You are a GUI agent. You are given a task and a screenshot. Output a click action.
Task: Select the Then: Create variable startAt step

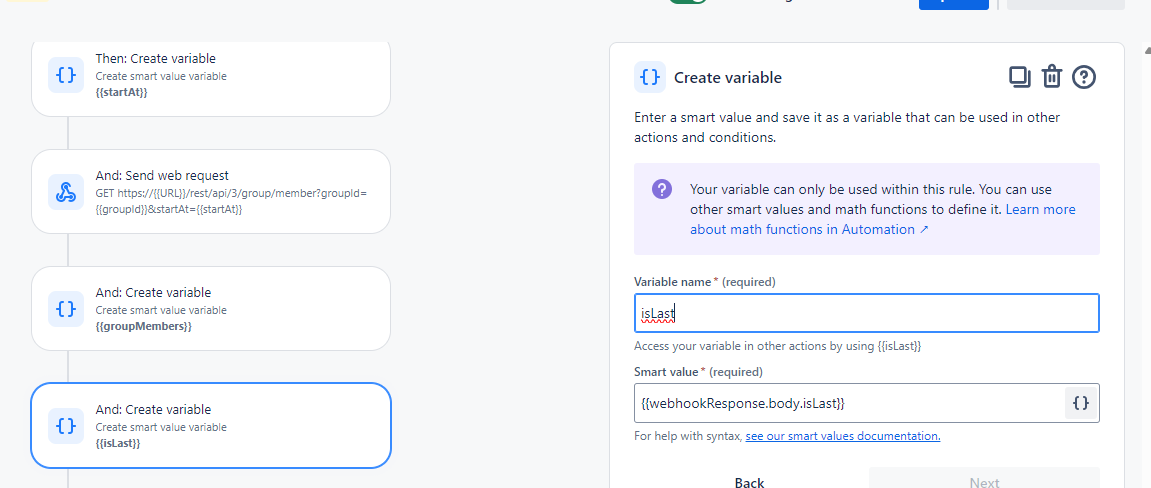tap(211, 76)
